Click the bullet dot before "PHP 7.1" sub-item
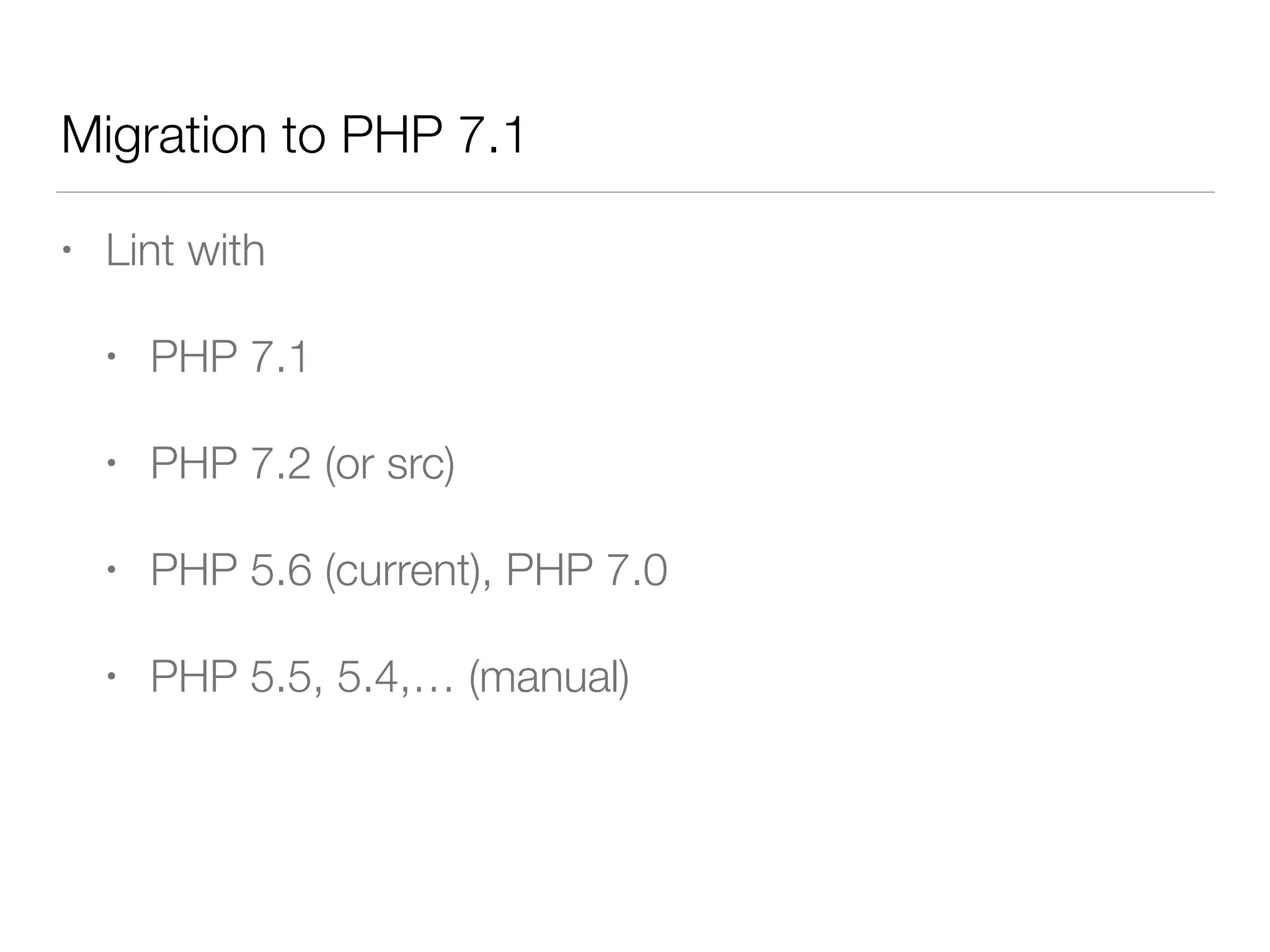 point(112,357)
